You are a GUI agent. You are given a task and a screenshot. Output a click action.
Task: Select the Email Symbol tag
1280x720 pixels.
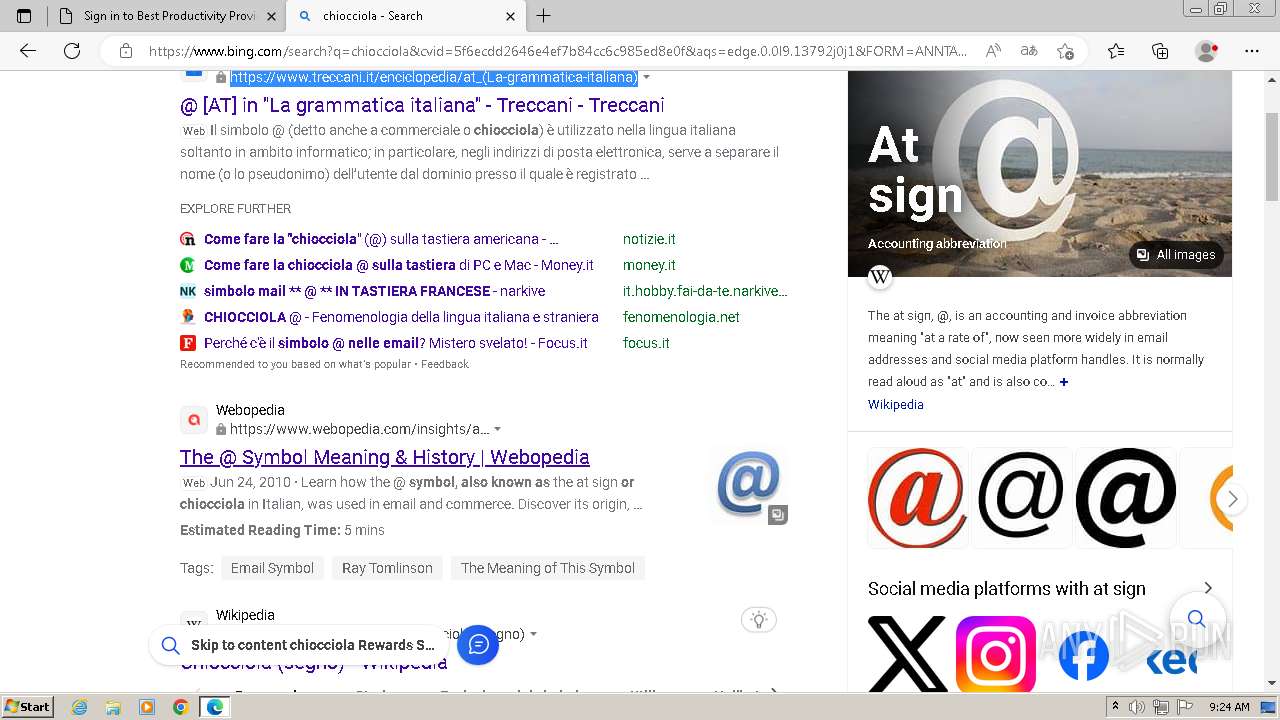click(272, 568)
